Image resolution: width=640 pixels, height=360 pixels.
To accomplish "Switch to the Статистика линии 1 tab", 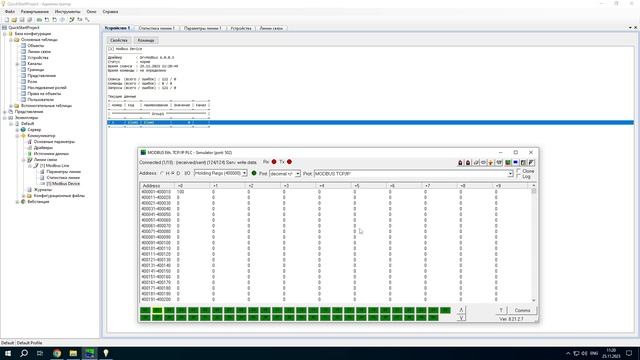I will pyautogui.click(x=157, y=28).
